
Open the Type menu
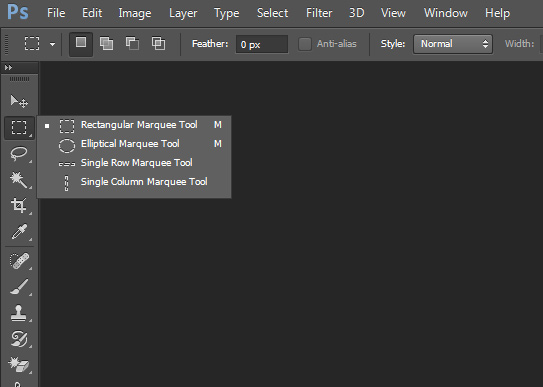226,14
